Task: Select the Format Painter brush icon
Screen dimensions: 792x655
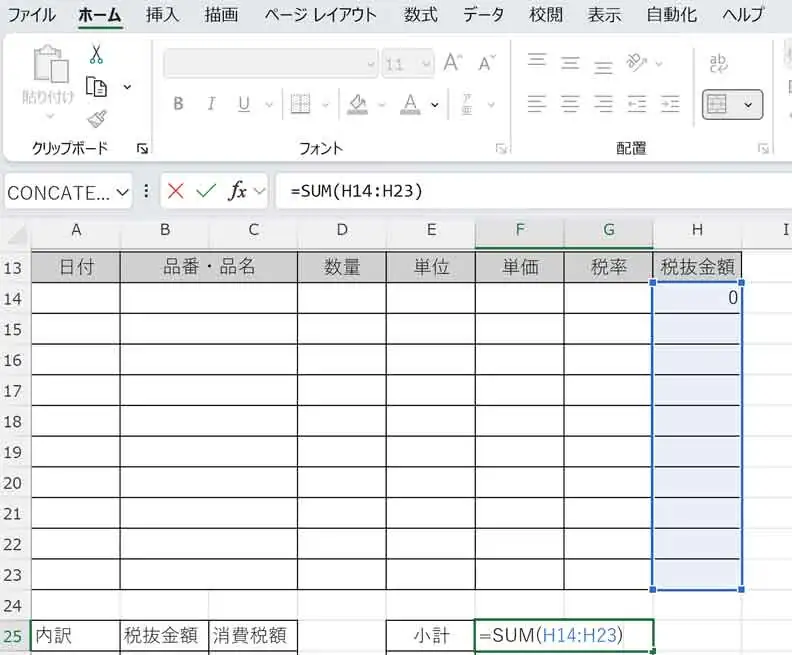Action: 97,119
